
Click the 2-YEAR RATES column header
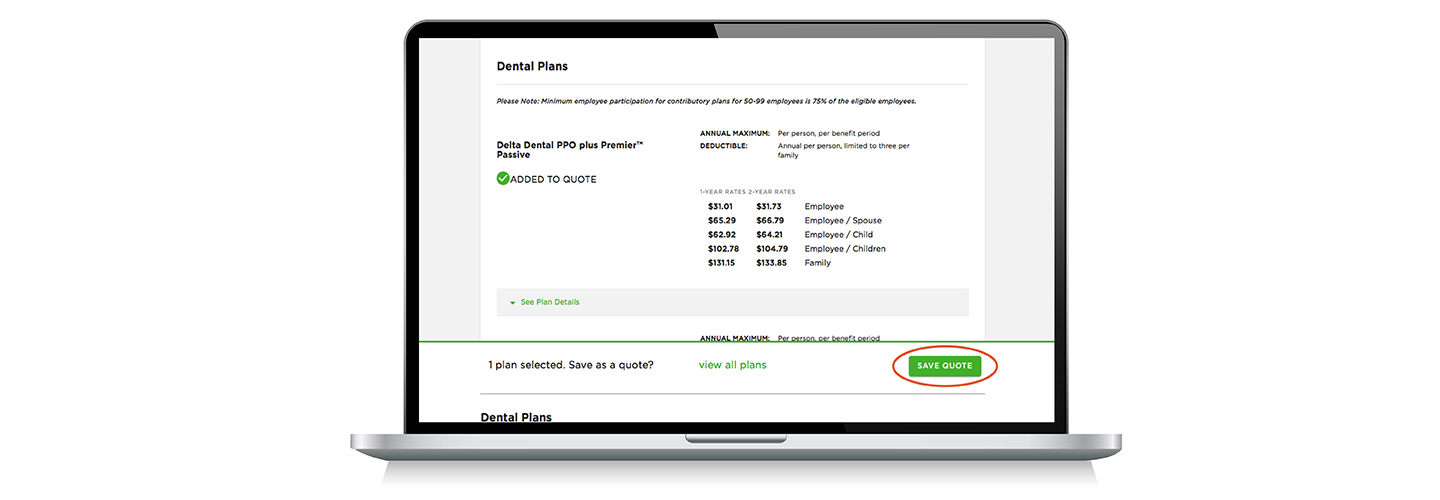point(771,192)
